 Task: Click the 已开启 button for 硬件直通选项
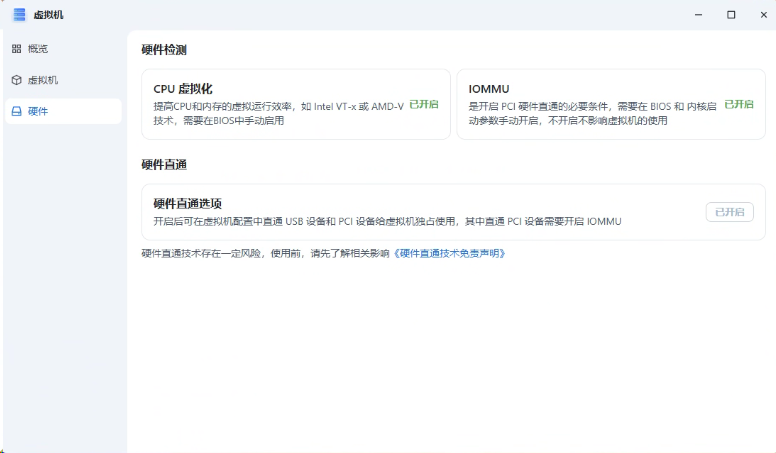point(729,212)
